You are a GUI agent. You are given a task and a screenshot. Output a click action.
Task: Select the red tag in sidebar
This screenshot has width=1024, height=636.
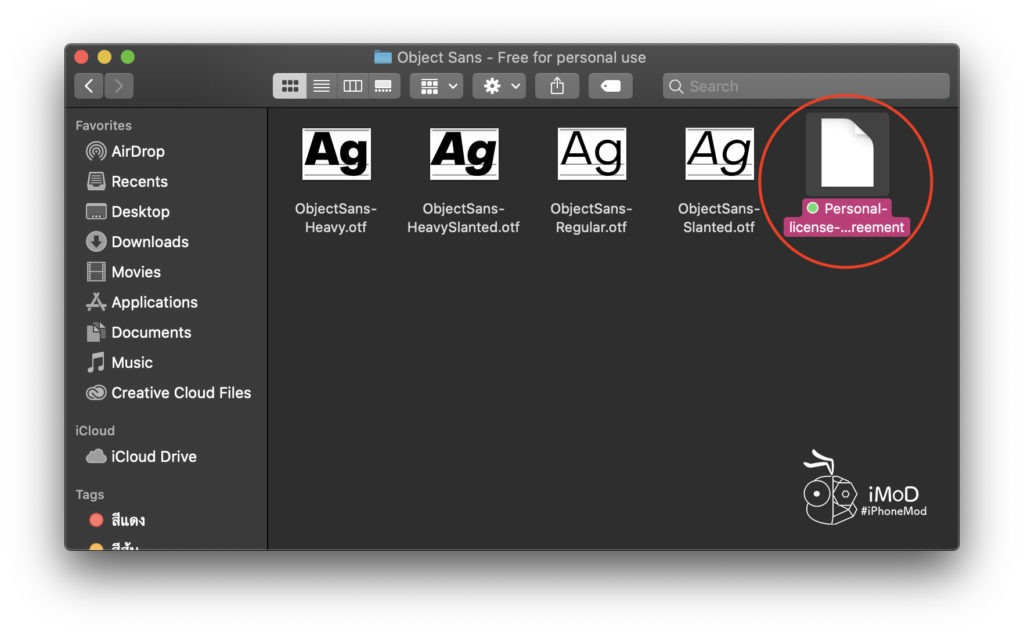(x=127, y=520)
